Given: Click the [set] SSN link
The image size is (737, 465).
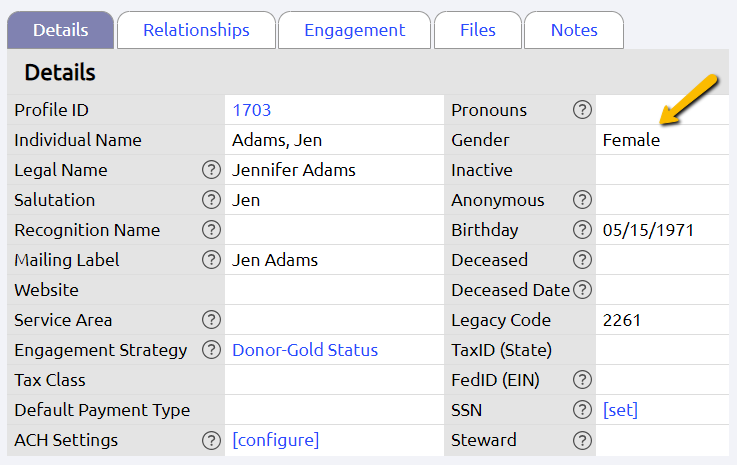Looking at the screenshot, I should [620, 410].
